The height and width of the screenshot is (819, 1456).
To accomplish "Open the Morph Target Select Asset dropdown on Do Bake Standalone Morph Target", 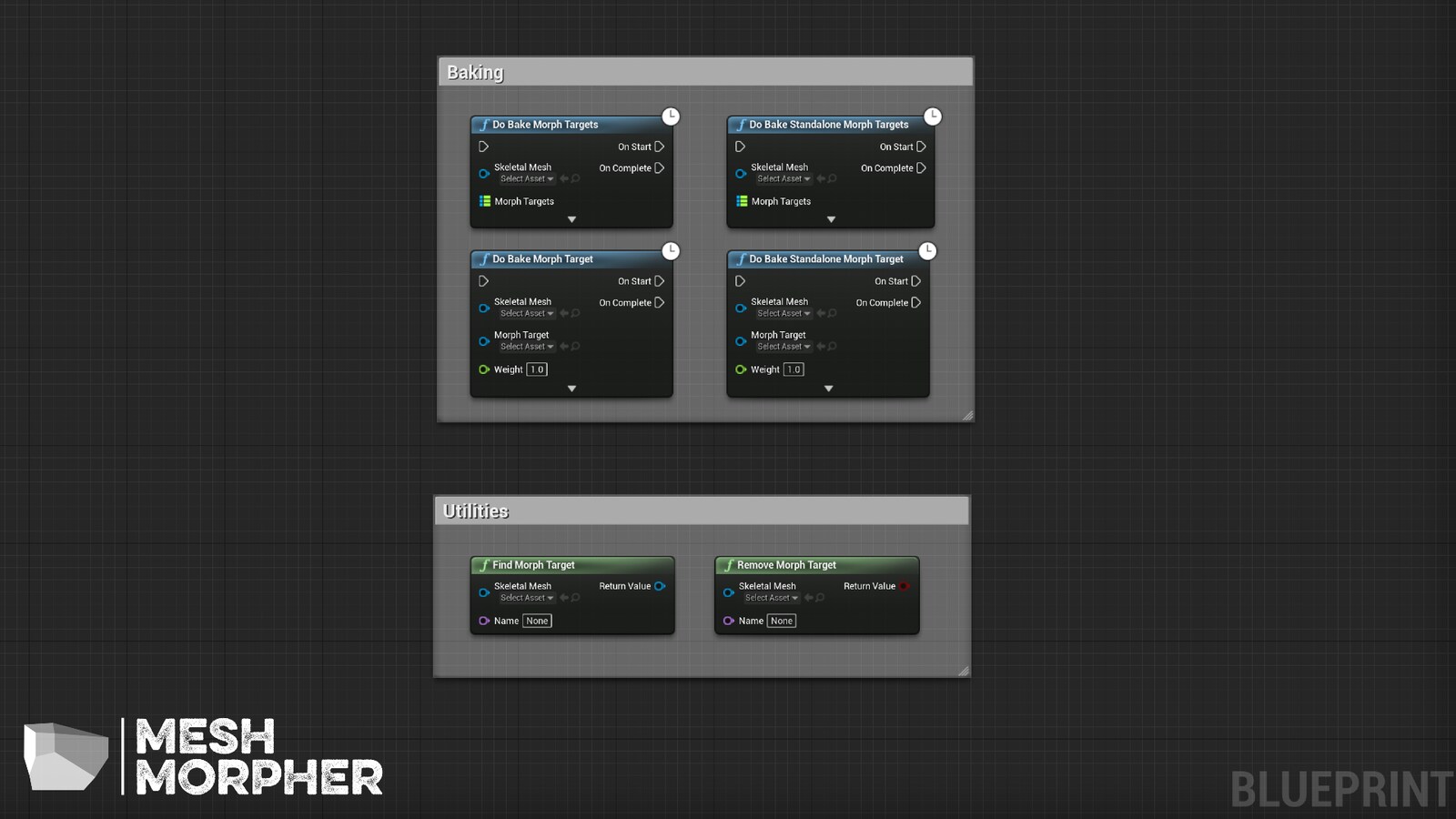I will tap(783, 346).
